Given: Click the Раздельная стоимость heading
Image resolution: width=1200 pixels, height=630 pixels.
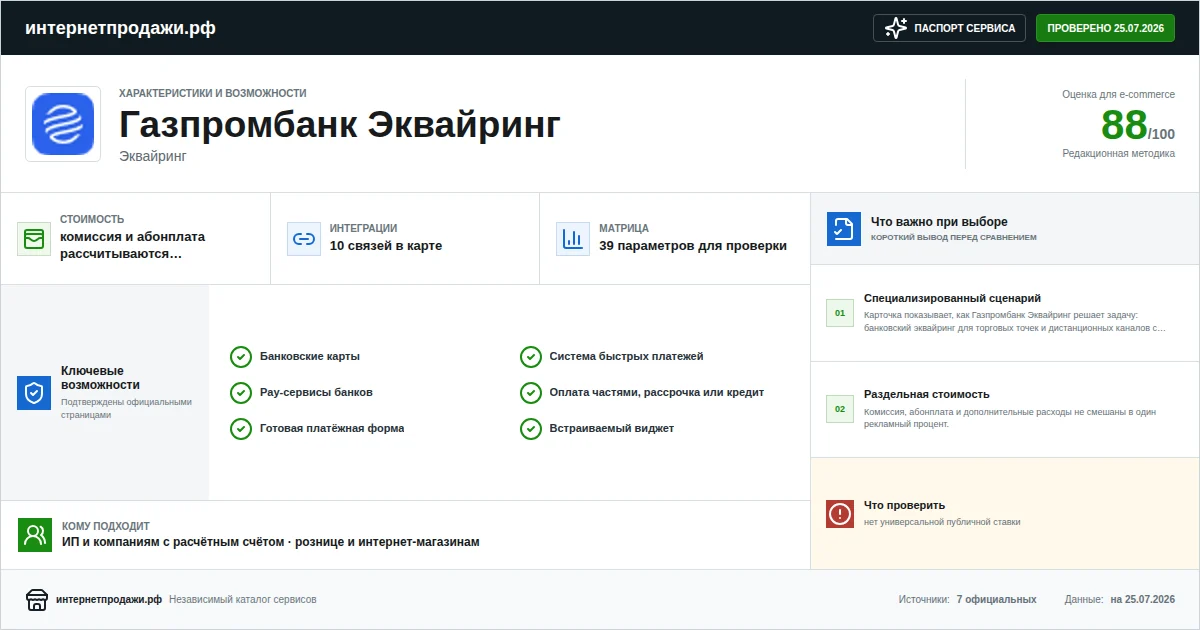Looking at the screenshot, I should tap(927, 394).
